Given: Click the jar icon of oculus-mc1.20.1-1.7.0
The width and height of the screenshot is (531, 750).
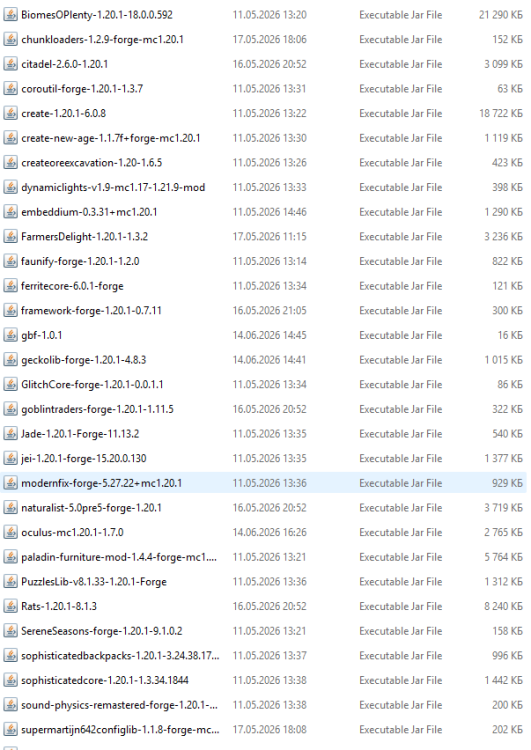Looking at the screenshot, I should [11, 532].
